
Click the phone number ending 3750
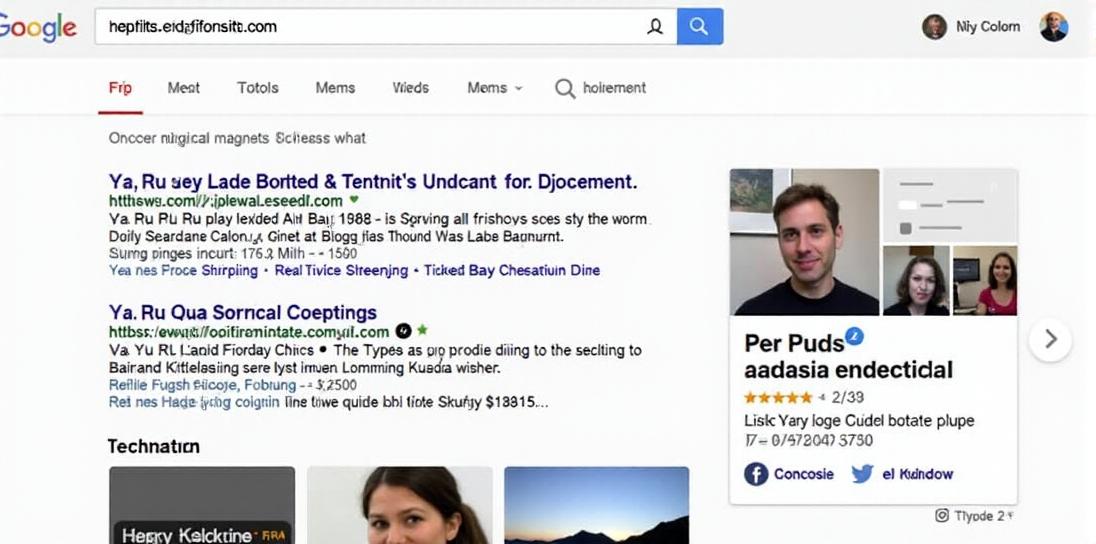pyautogui.click(x=809, y=441)
